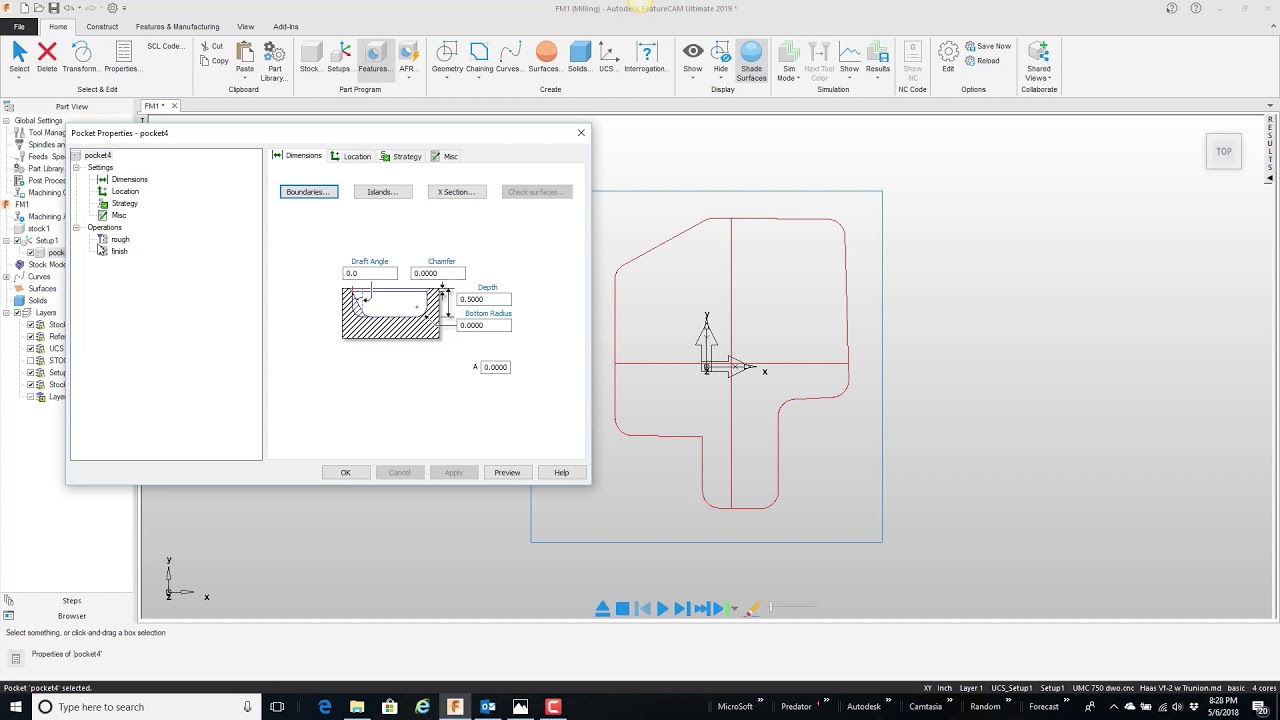Click the Boundaries... button
Image resolution: width=1280 pixels, height=720 pixels.
[309, 192]
